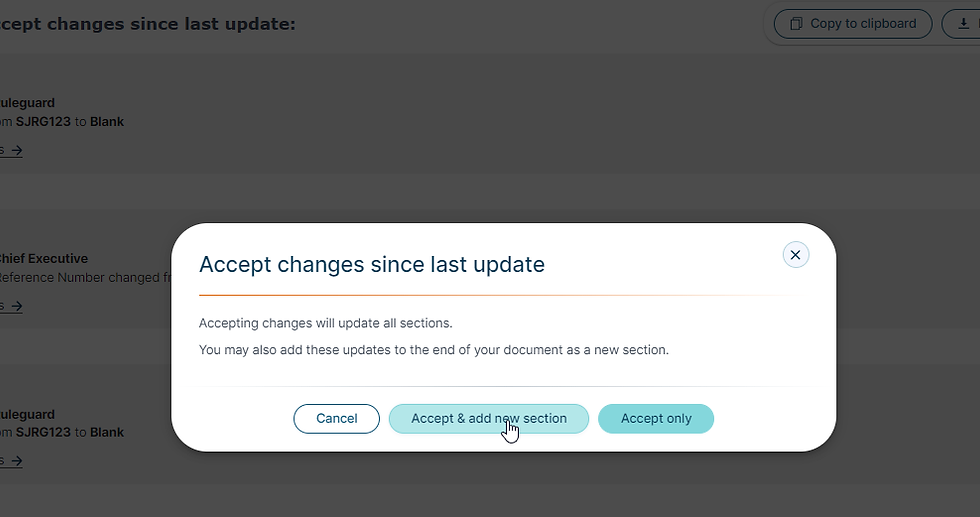Click the first SJRG123 value text
The image size is (980, 517).
[43, 122]
